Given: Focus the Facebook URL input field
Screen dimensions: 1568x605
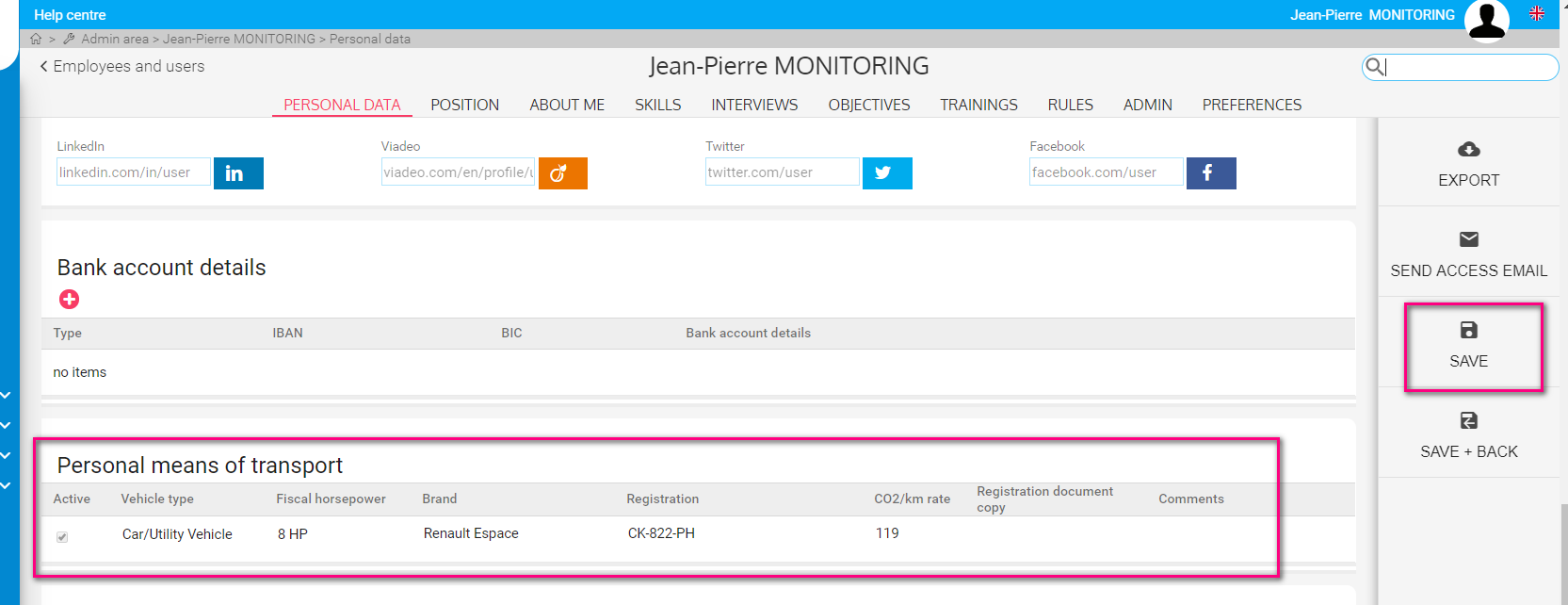Looking at the screenshot, I should (x=1107, y=172).
